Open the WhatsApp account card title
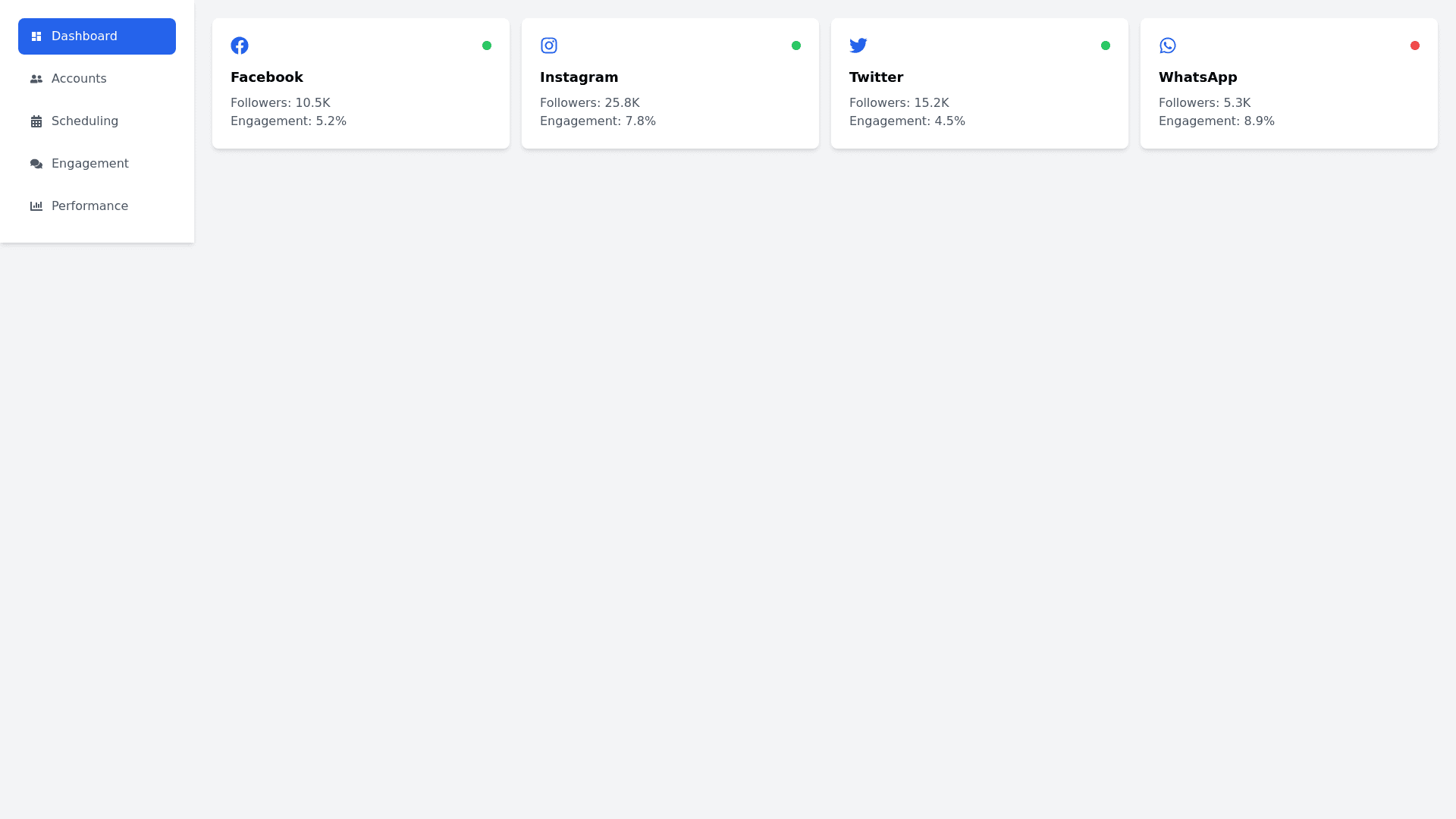Screen dimensions: 1456x819 point(1197,77)
